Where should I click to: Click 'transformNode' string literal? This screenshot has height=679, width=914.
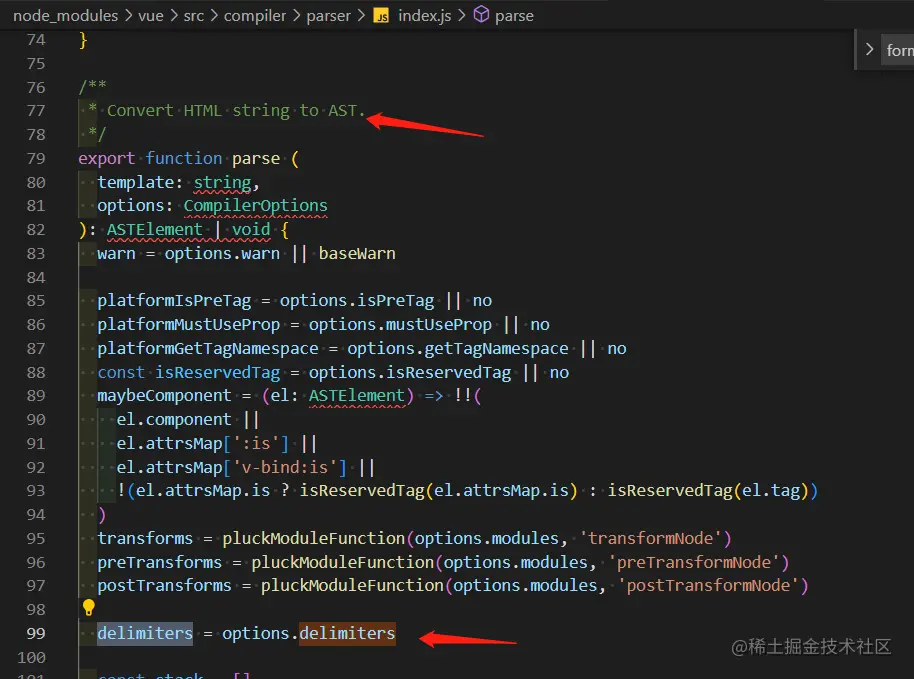point(651,539)
